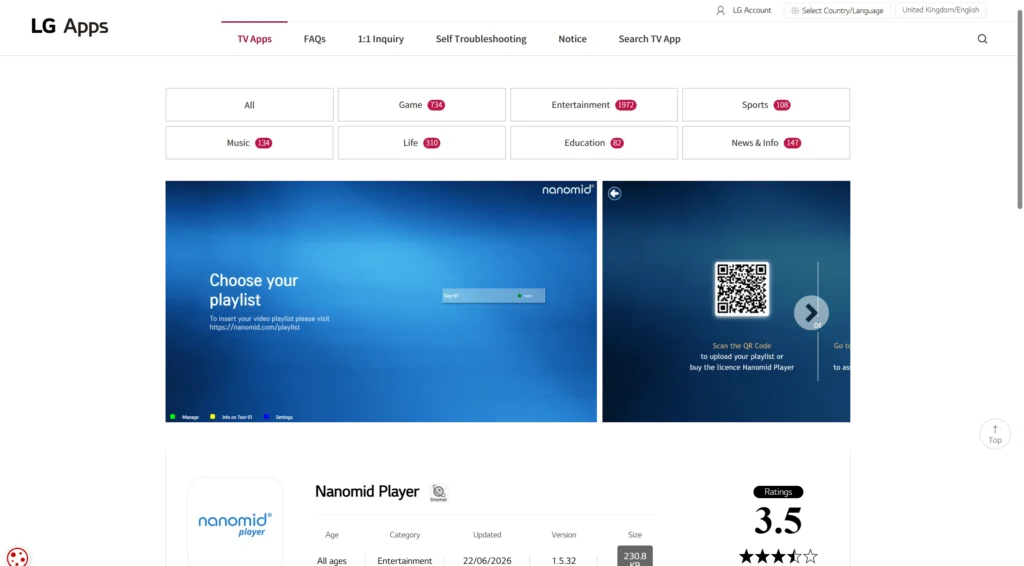Open the TV Apps tab
The height and width of the screenshot is (566, 1024).
coord(254,39)
